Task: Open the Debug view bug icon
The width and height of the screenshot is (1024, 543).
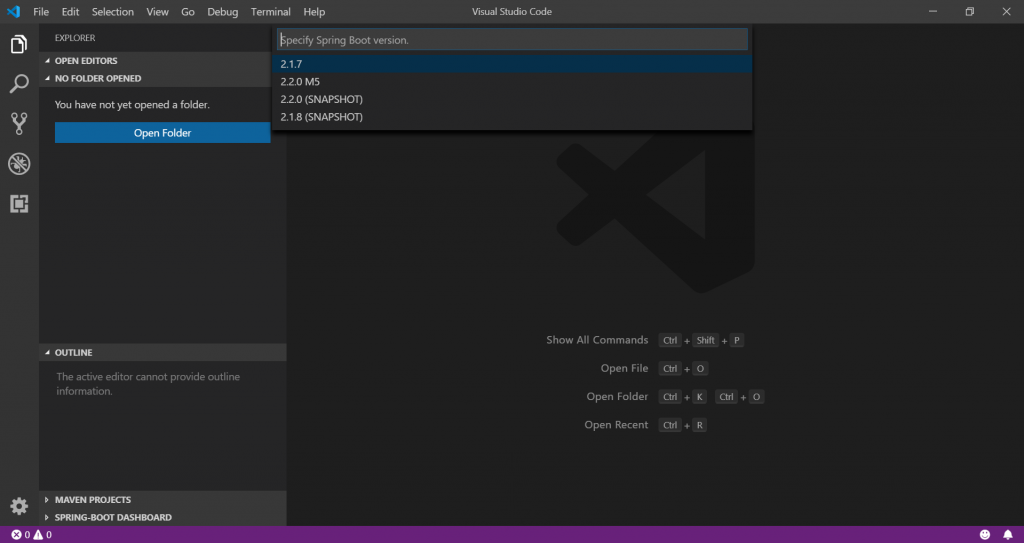Action: click(x=19, y=164)
